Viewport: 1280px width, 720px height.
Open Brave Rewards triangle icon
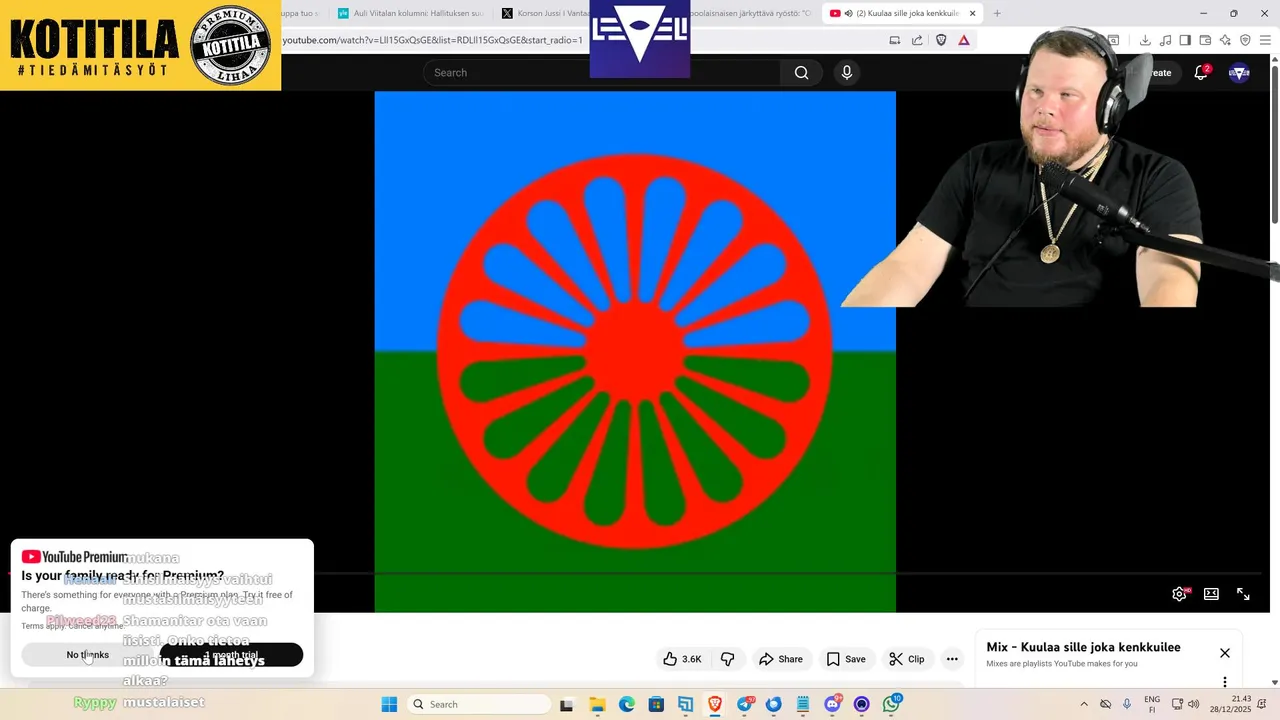pyautogui.click(x=964, y=40)
